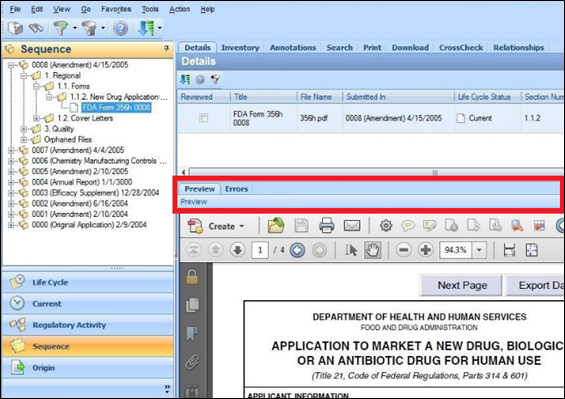Click the PDF save floppy disk icon
Screen dimensions: 565x399
301,226
